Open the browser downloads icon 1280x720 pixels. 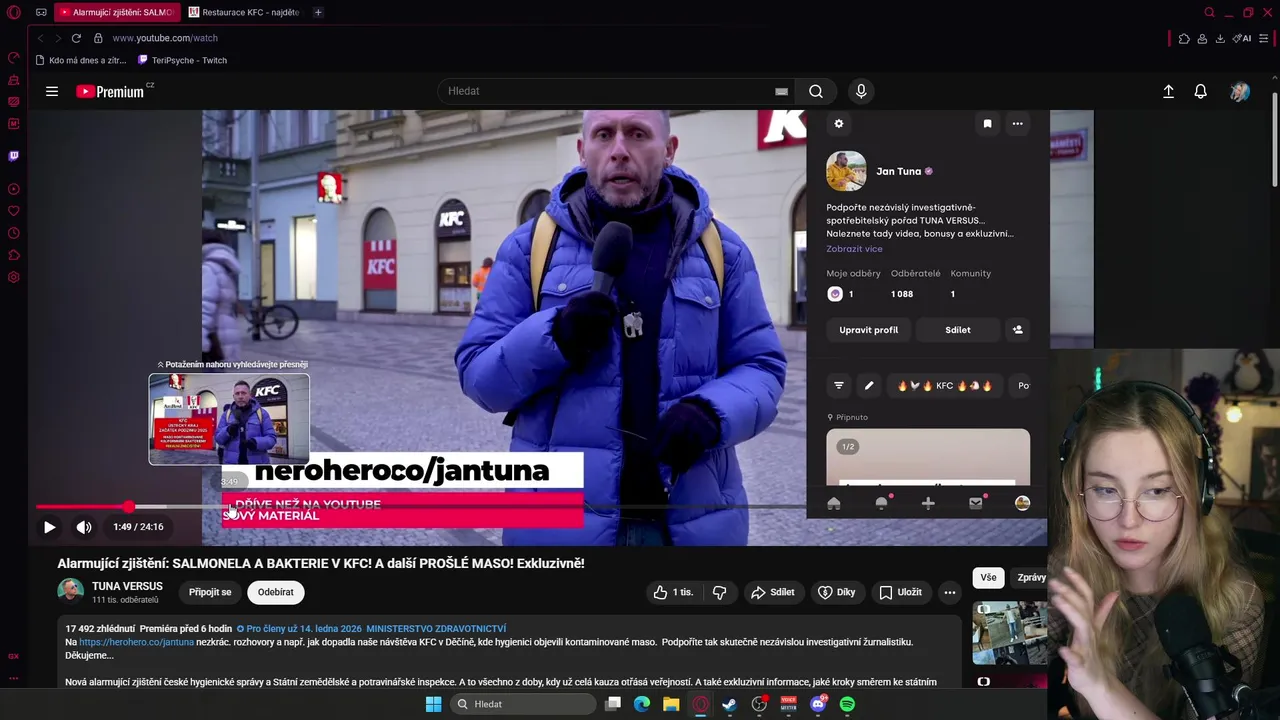[x=1220, y=38]
